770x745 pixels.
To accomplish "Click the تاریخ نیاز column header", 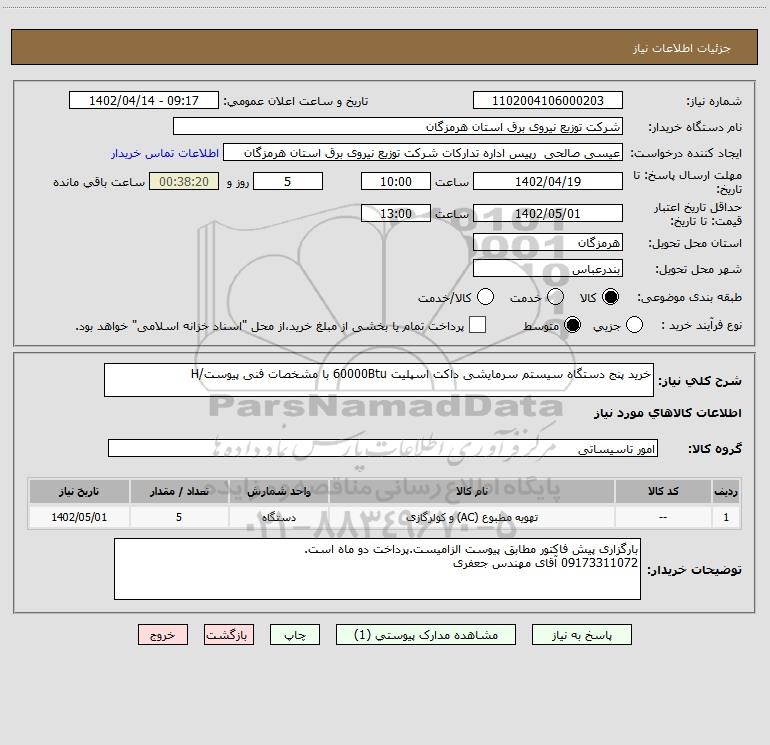I will point(79,492).
